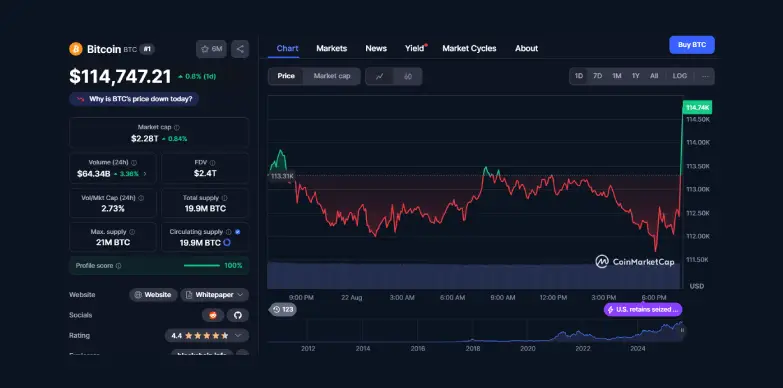Select the All time range
This screenshot has width=783, height=388.
pyautogui.click(x=654, y=76)
